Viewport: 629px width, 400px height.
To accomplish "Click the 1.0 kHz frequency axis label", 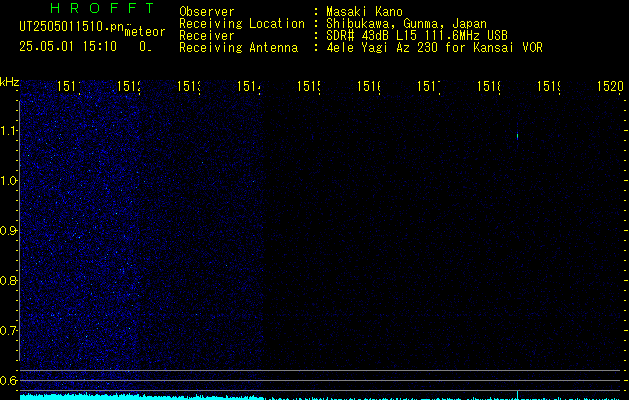I will tap(8, 181).
